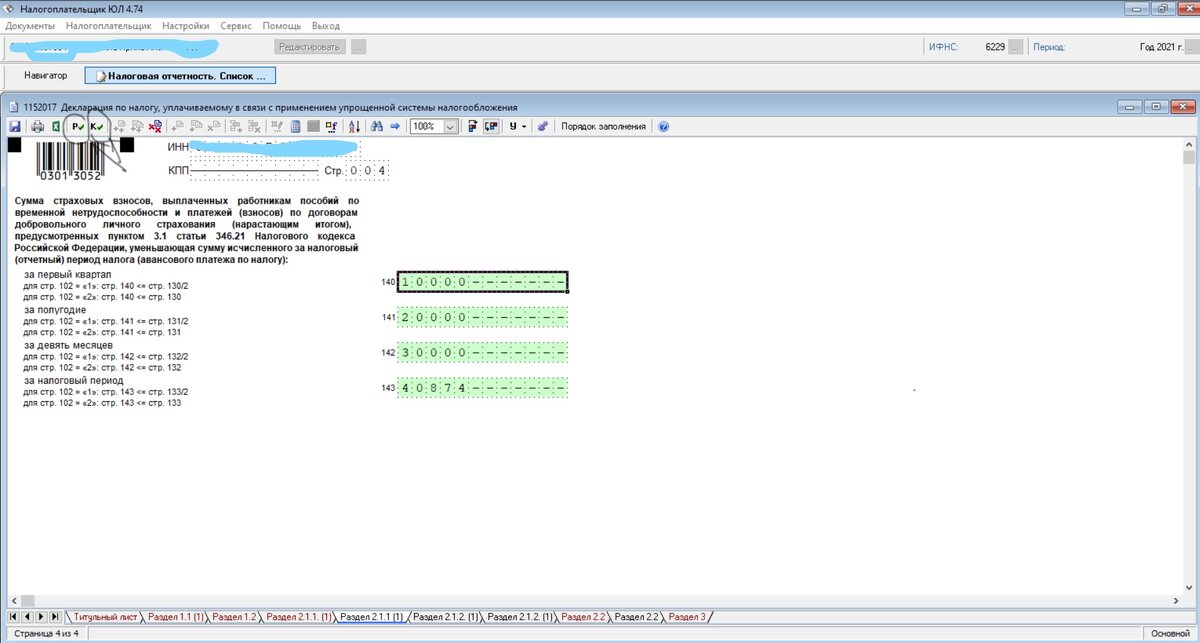Click the line 143 field with 40874
Image resolution: width=1200 pixels, height=643 pixels.
coord(483,387)
